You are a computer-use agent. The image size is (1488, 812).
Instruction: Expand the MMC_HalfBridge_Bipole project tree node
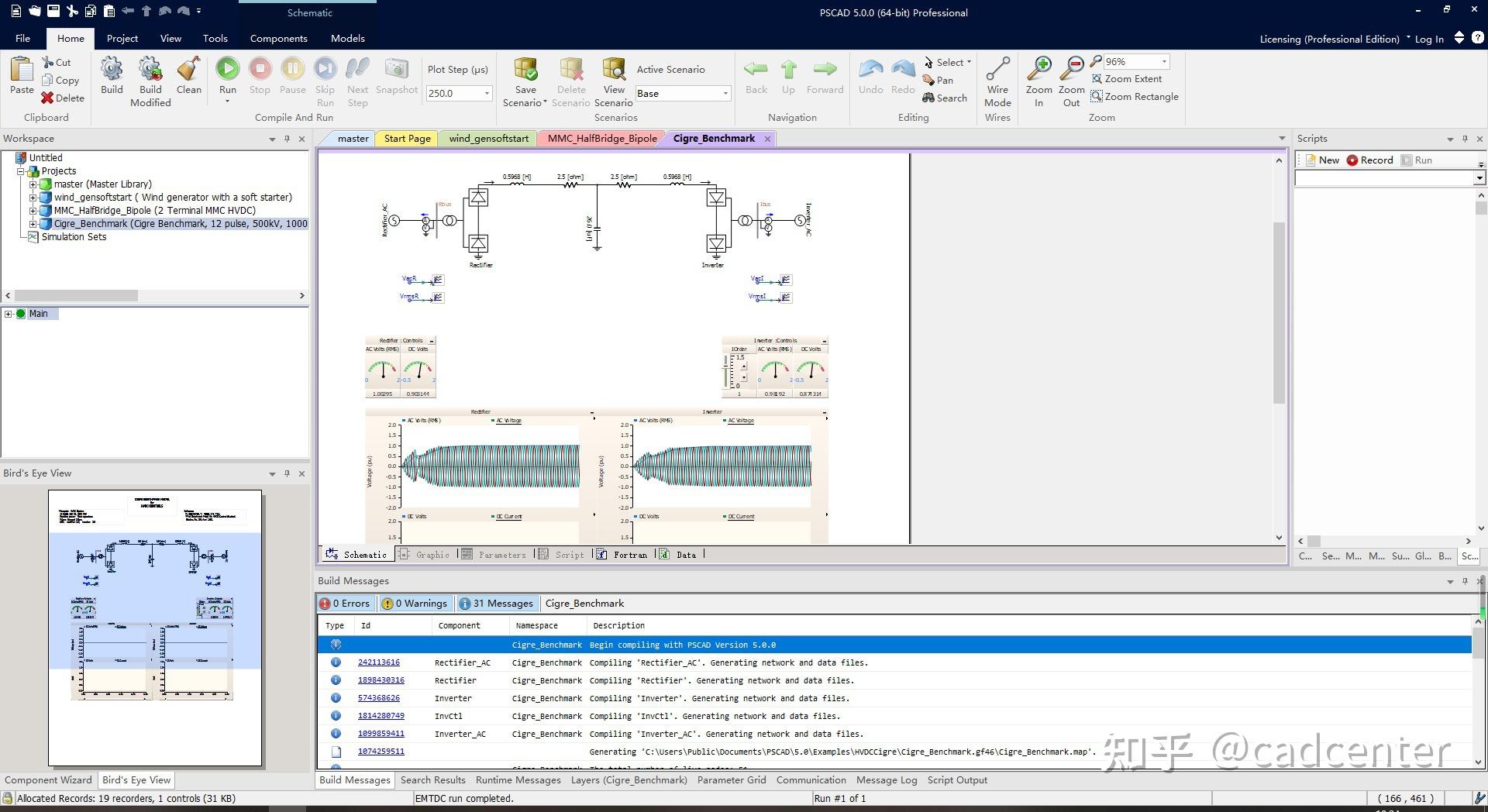pyautogui.click(x=33, y=211)
